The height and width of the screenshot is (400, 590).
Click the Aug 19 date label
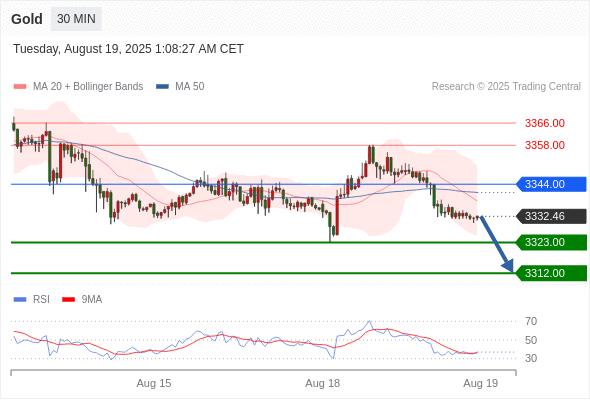click(x=481, y=383)
